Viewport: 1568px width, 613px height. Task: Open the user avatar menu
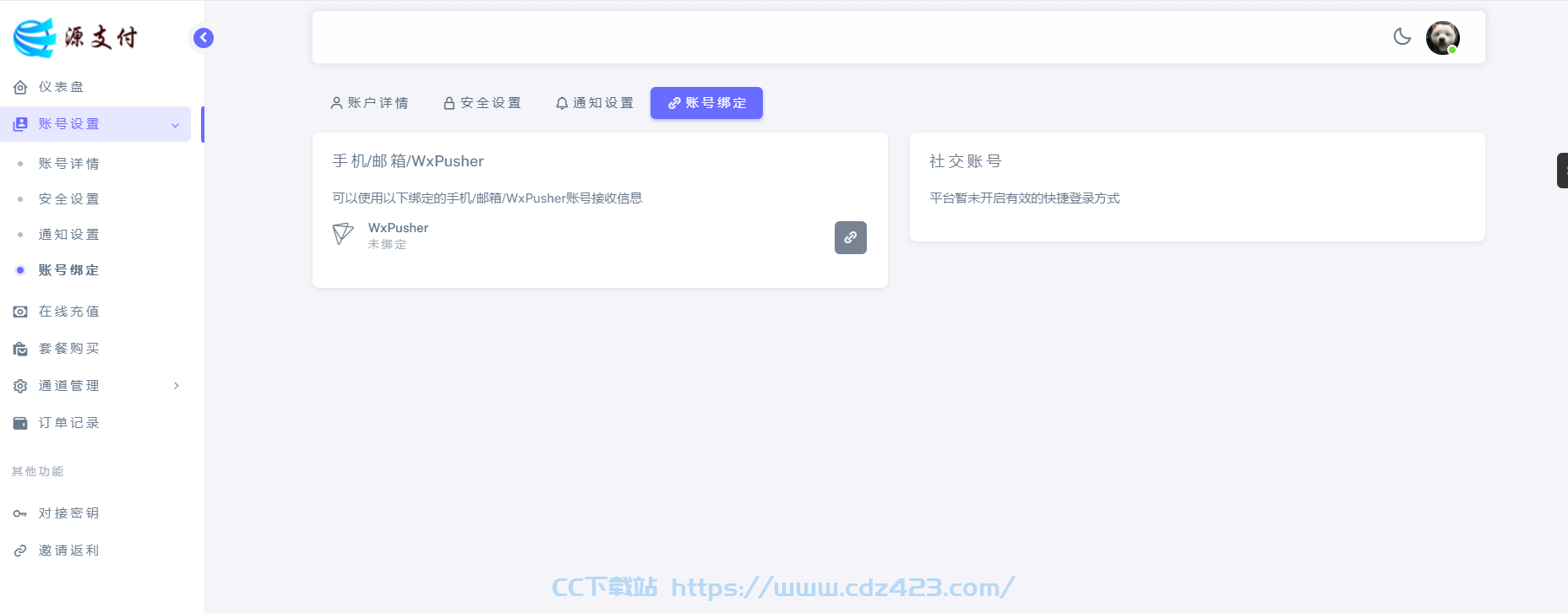click(x=1443, y=38)
